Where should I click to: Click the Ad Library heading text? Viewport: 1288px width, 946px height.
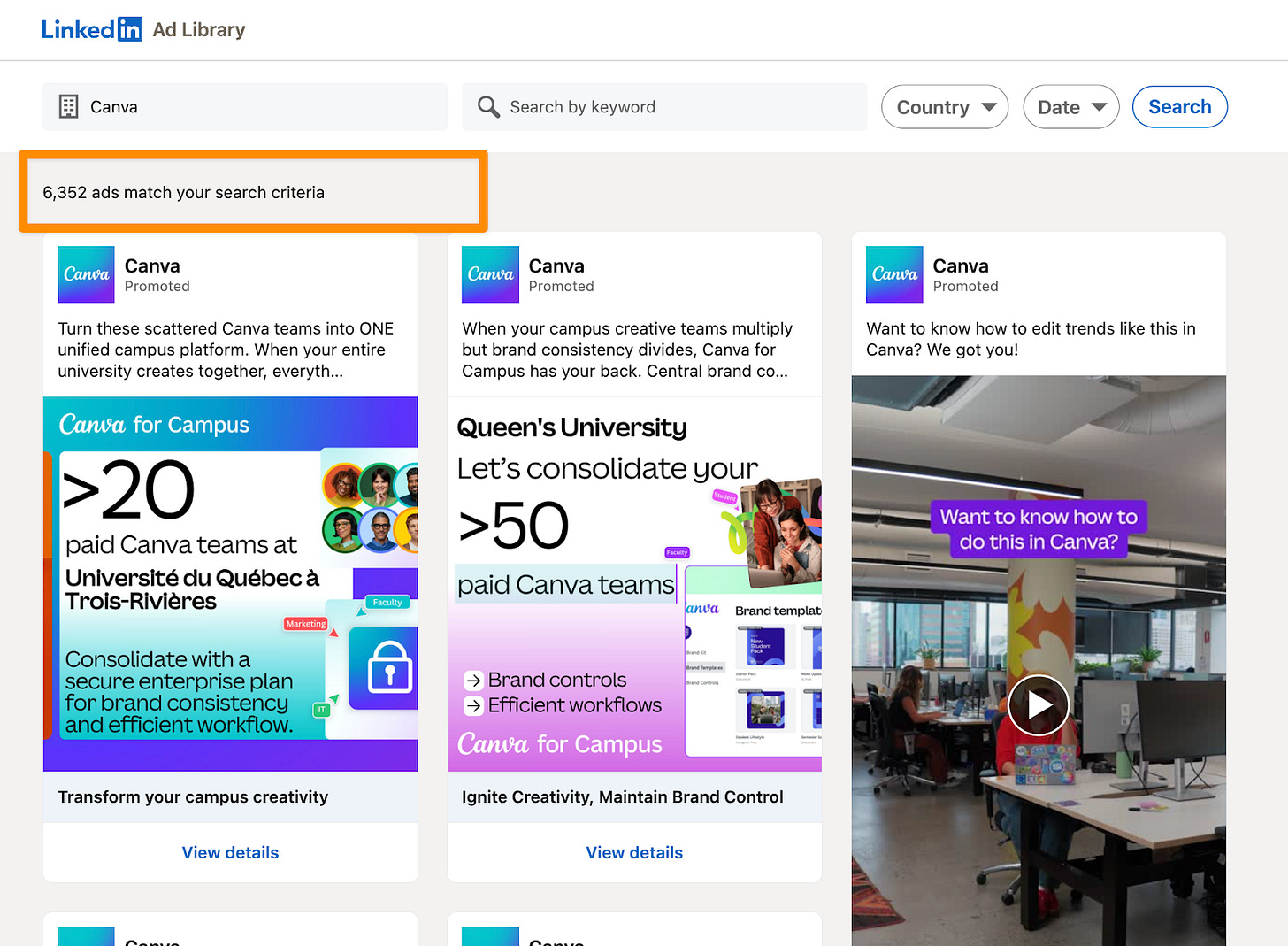pos(199,29)
